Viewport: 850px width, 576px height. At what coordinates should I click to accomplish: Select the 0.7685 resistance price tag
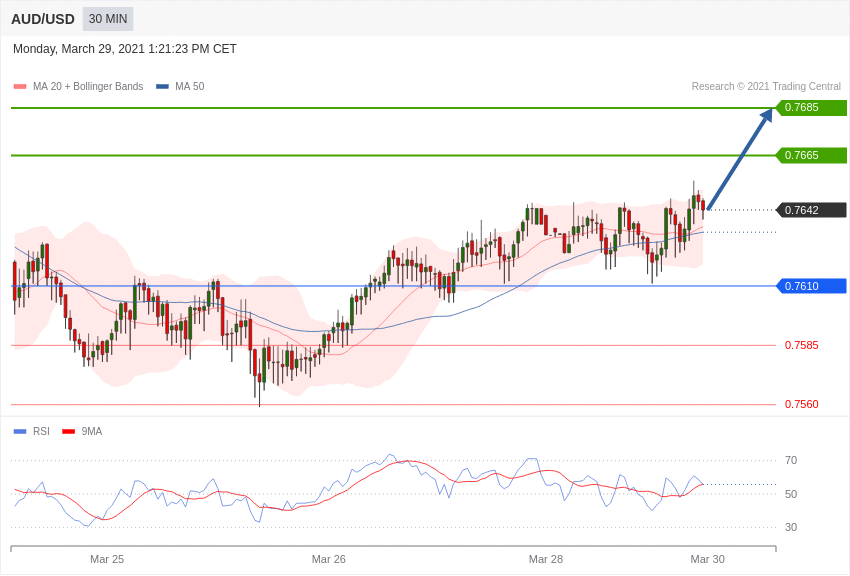click(x=812, y=107)
